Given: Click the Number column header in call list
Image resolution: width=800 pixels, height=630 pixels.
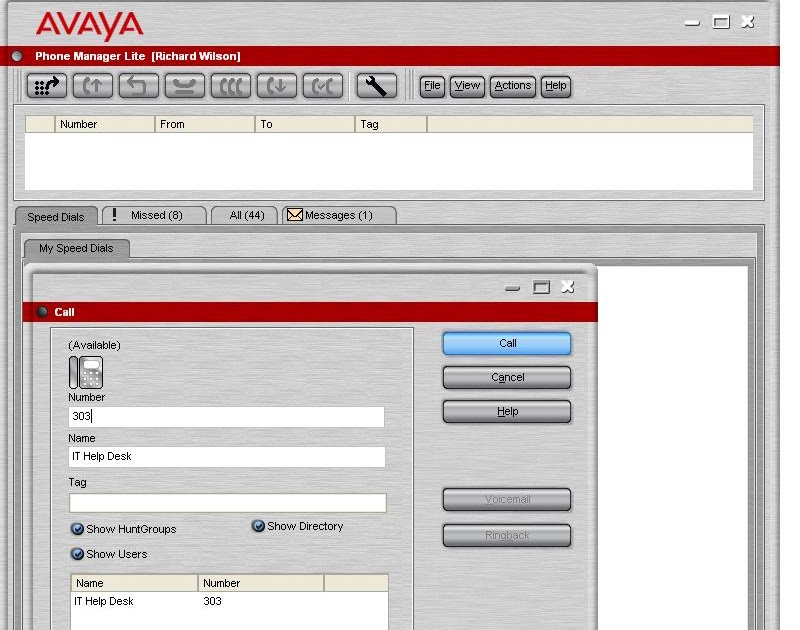Looking at the screenshot, I should coord(105,124).
